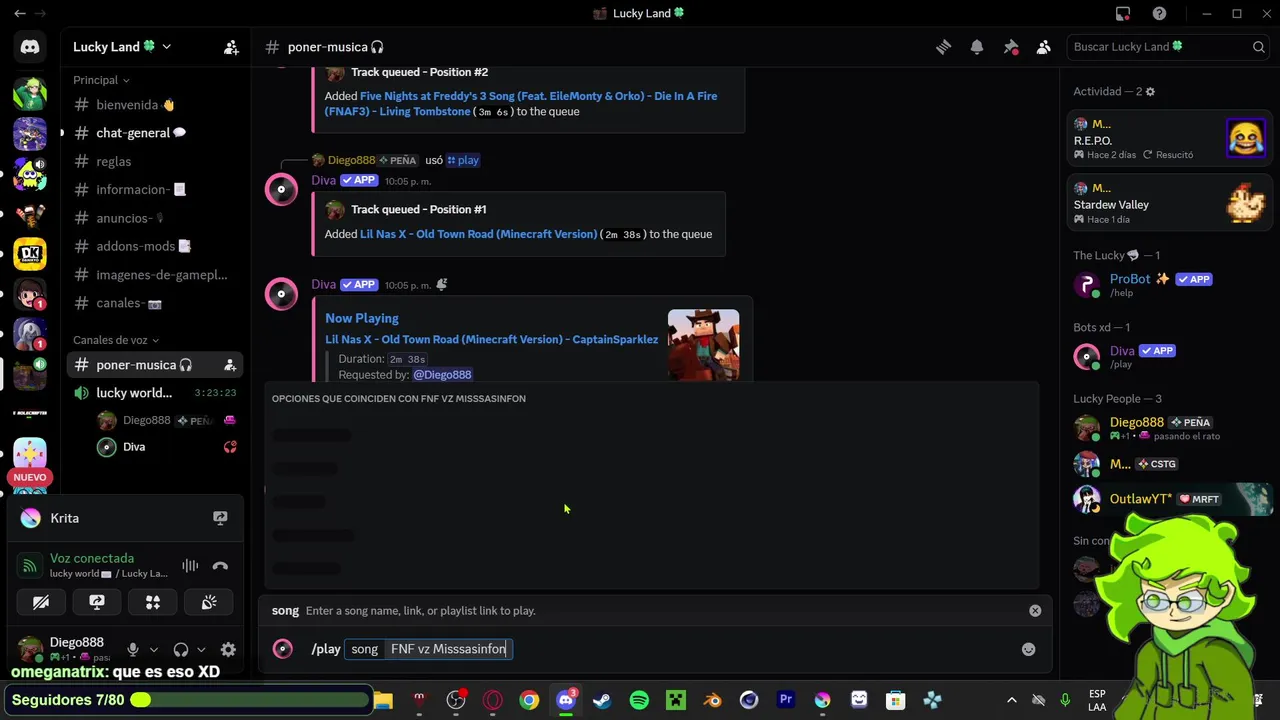1280x720 pixels.
Task: Click the /play command mention in reply
Action: 462,160
